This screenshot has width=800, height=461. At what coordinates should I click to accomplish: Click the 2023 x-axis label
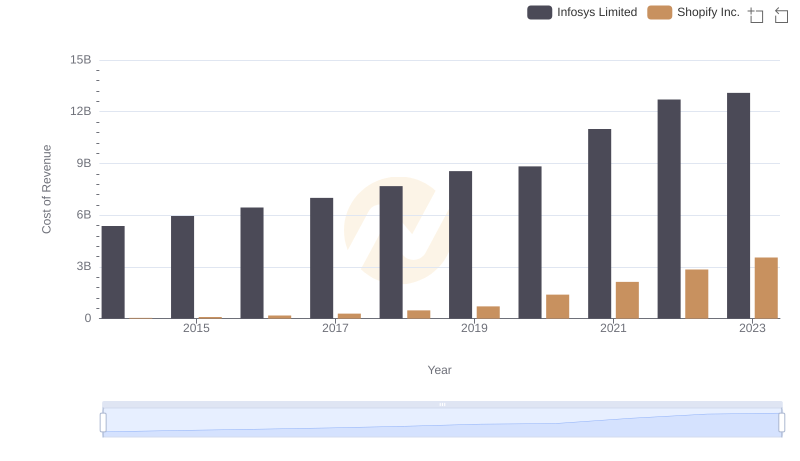coord(752,328)
